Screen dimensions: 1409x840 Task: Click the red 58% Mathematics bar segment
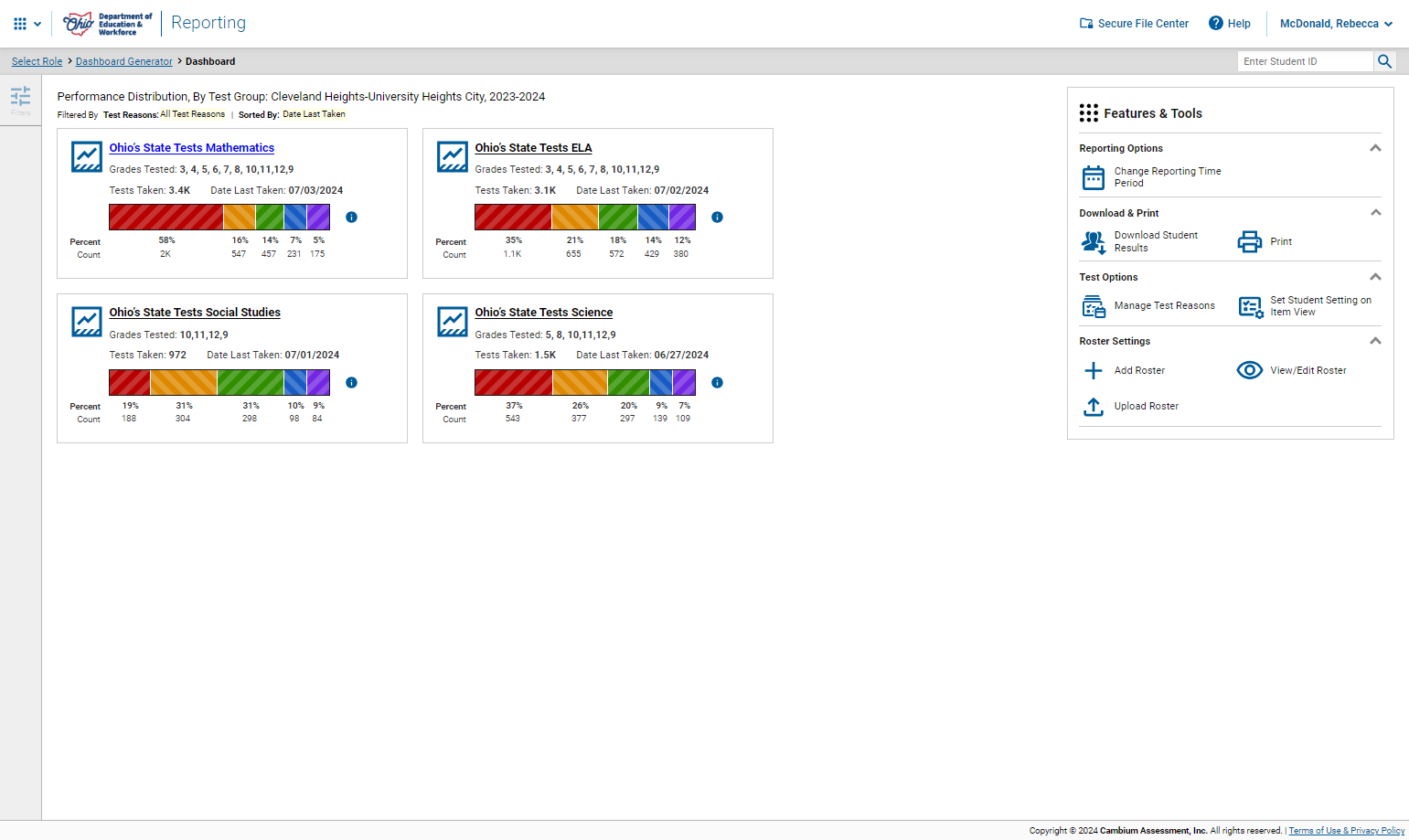pyautogui.click(x=166, y=218)
